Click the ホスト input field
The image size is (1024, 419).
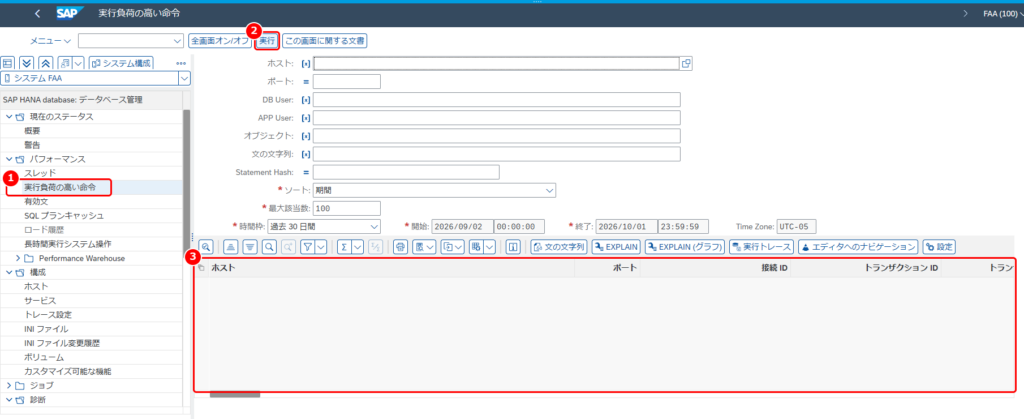pyautogui.click(x=497, y=63)
